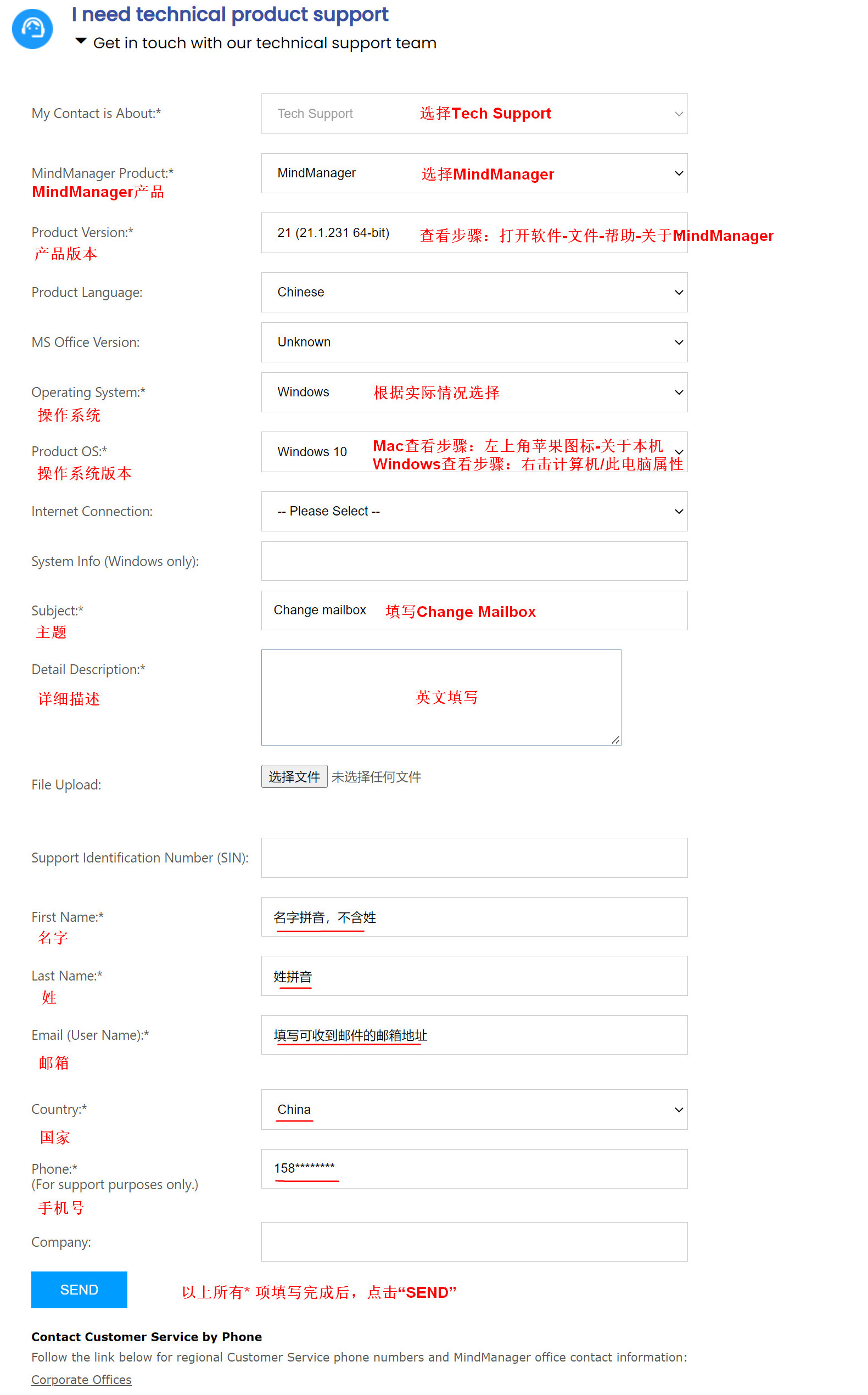Click the First Name input field
The height and width of the screenshot is (1395, 868).
(x=474, y=917)
